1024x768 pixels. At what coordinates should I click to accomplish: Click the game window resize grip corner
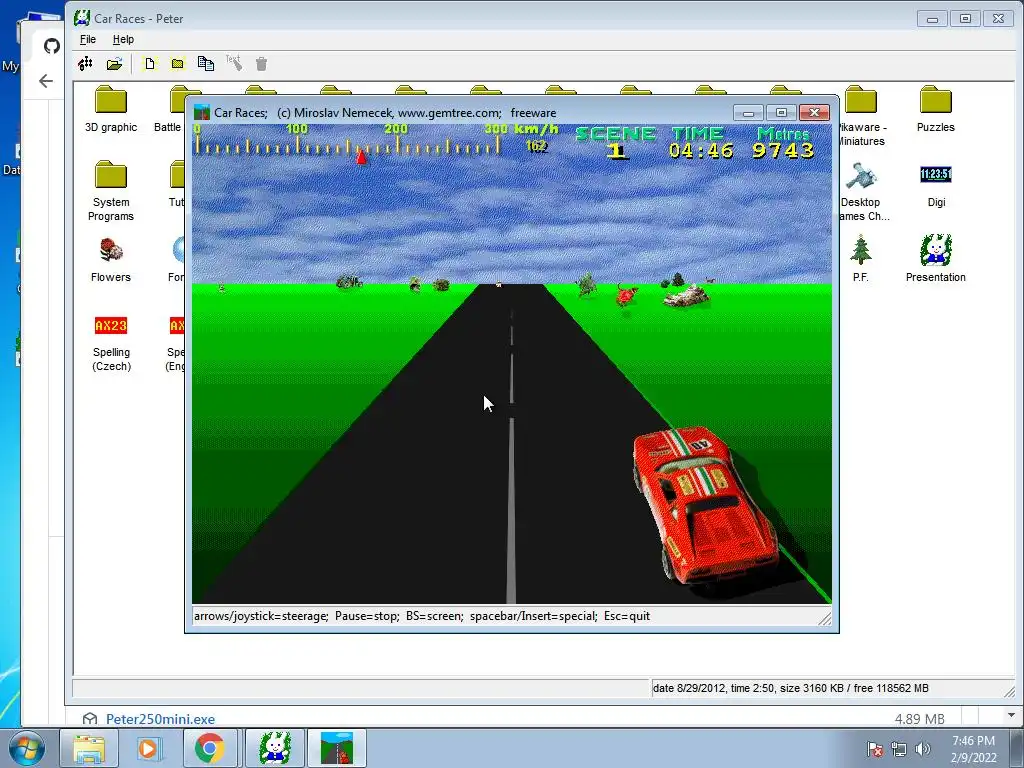click(825, 618)
